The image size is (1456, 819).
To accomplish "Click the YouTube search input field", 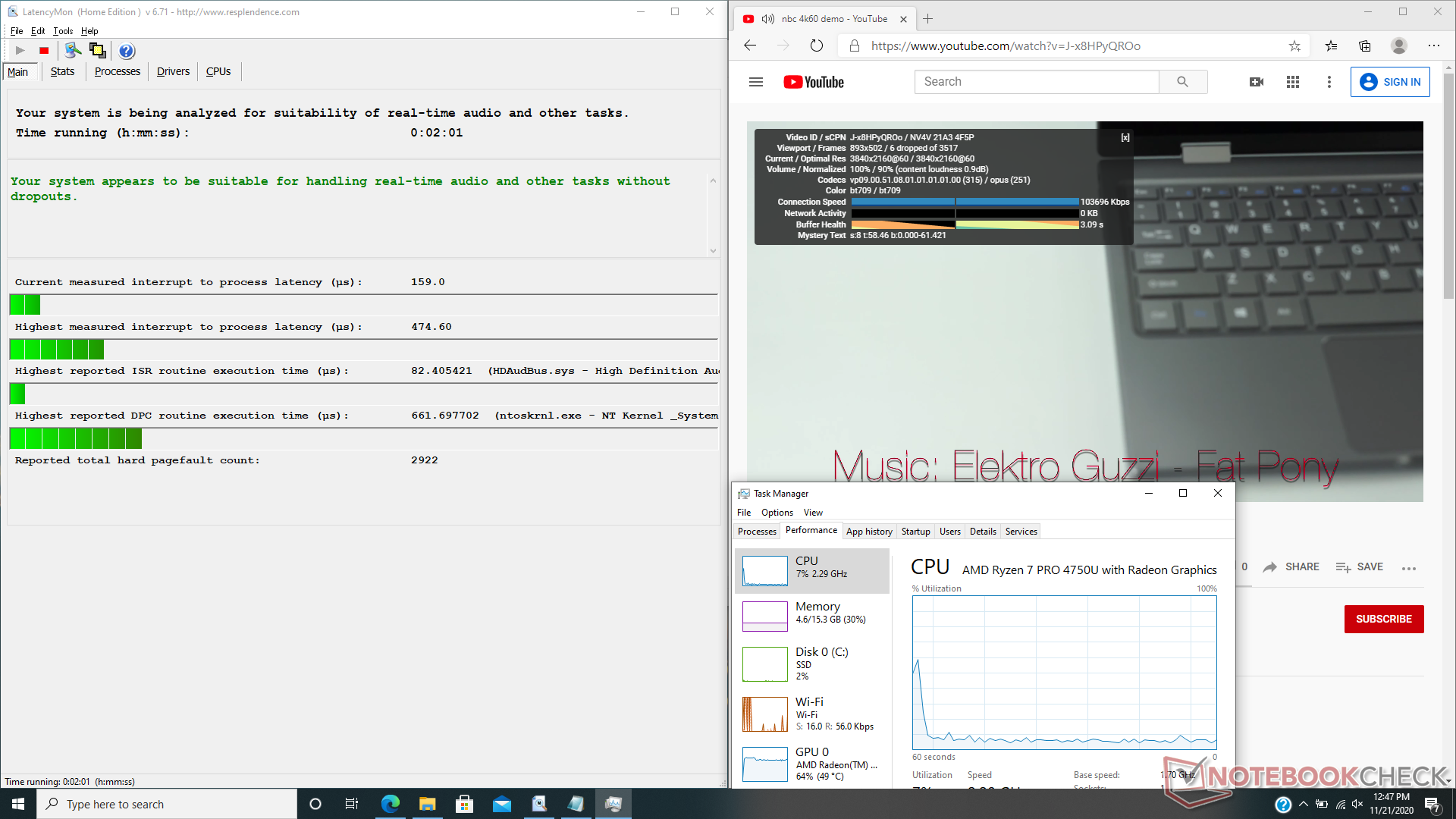I will pos(1036,82).
